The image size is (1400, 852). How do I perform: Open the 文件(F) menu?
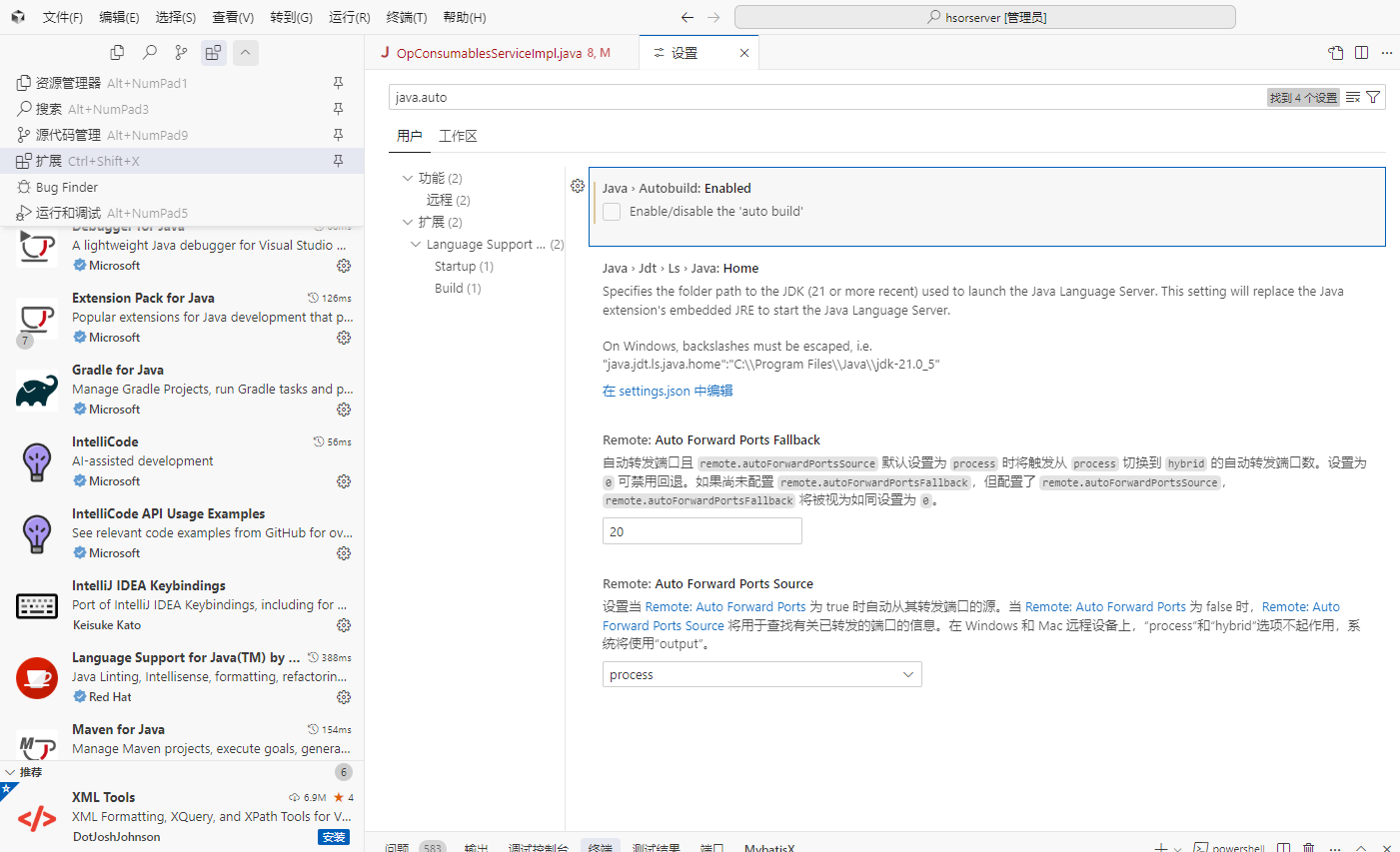[x=63, y=17]
